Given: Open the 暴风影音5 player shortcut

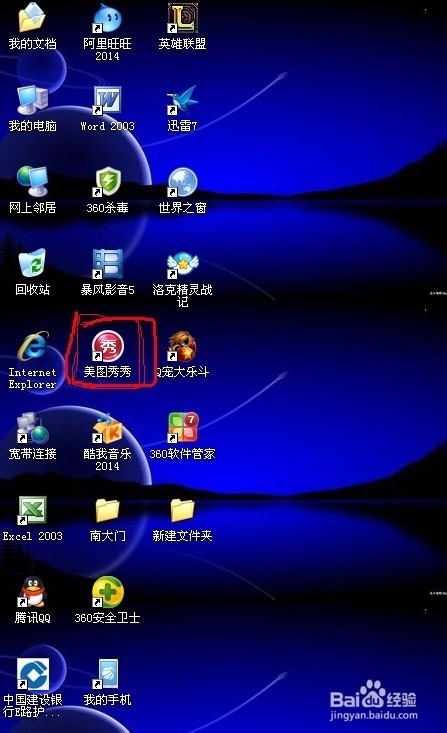Looking at the screenshot, I should [107, 264].
